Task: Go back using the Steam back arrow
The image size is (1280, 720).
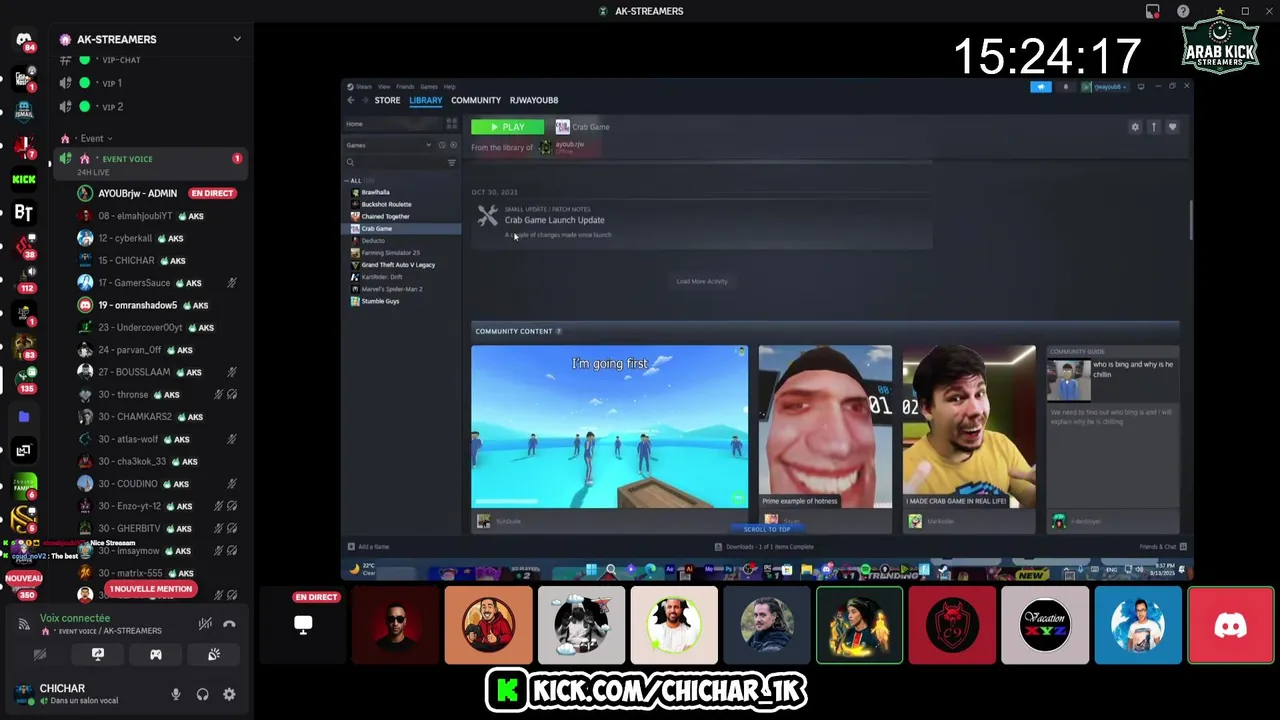Action: (x=351, y=100)
